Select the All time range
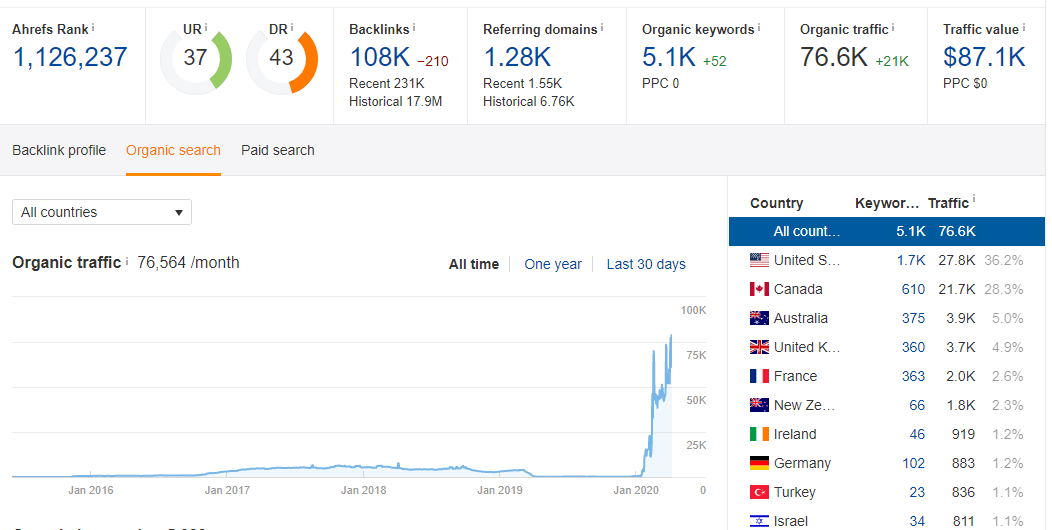 474,264
